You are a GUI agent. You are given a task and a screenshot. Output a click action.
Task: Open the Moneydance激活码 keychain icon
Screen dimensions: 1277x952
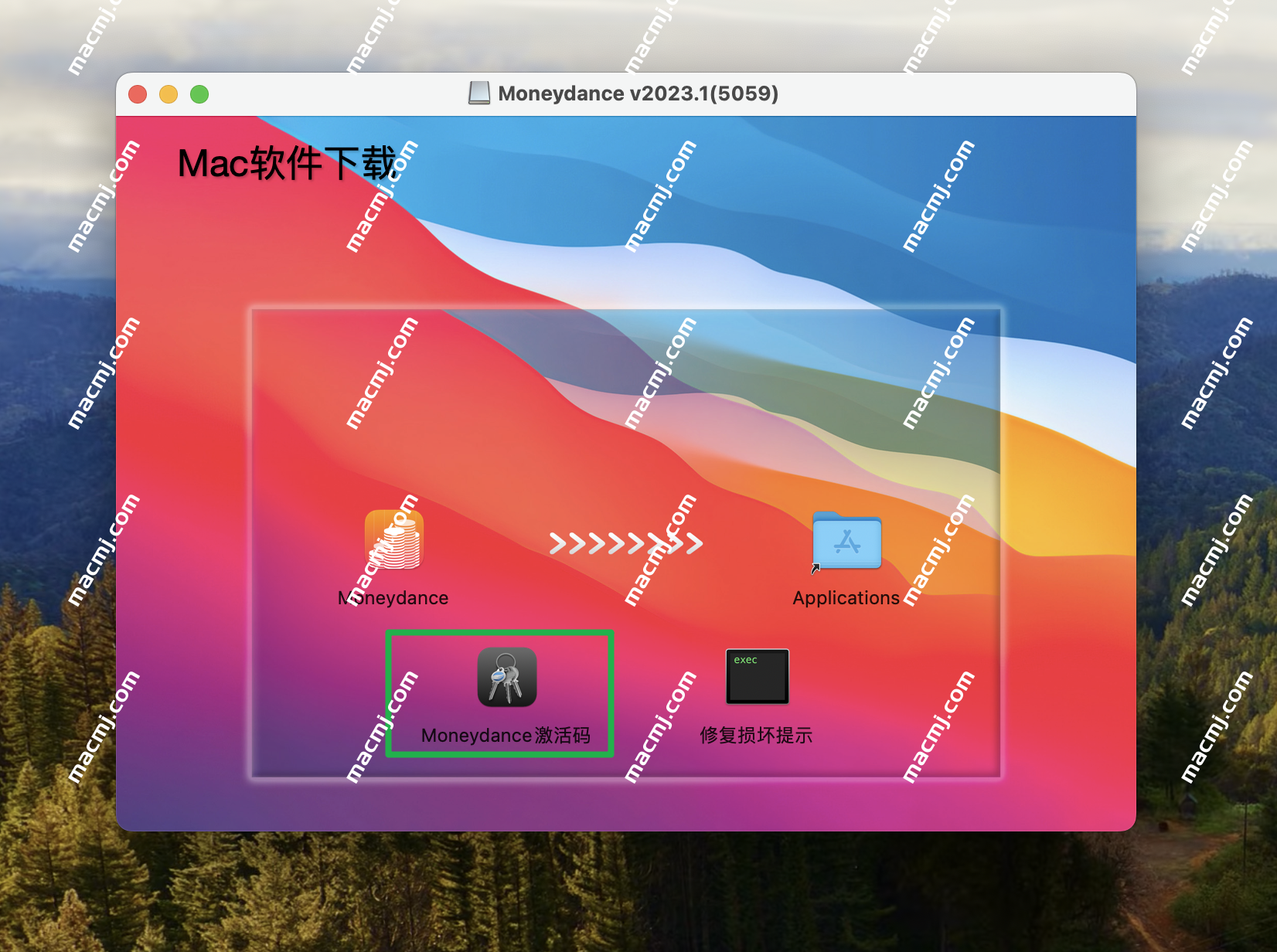(506, 677)
